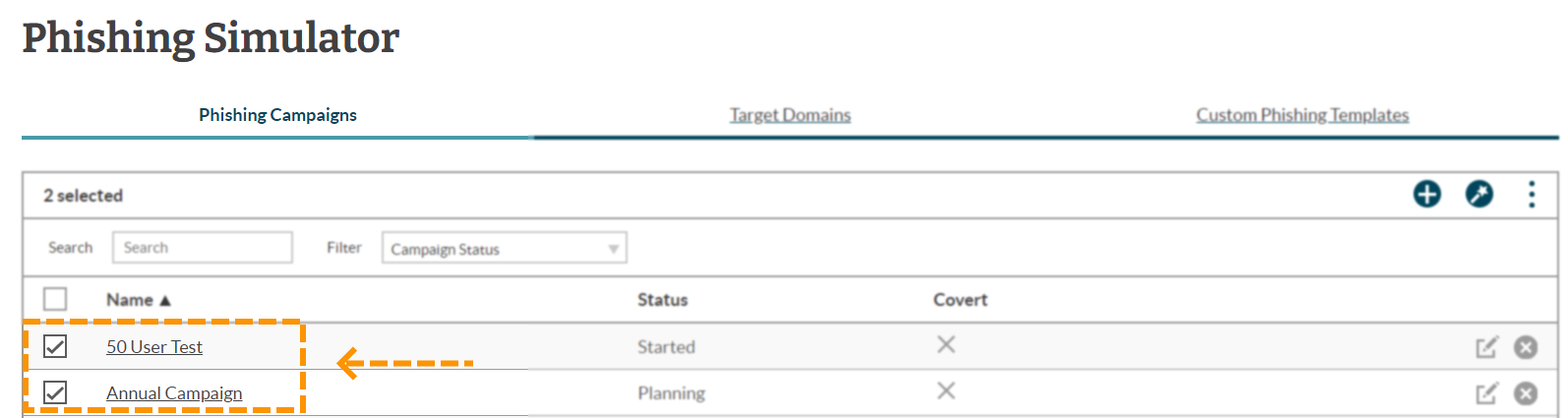Open the 50 User Test link
1568x418 pixels.
[154, 347]
